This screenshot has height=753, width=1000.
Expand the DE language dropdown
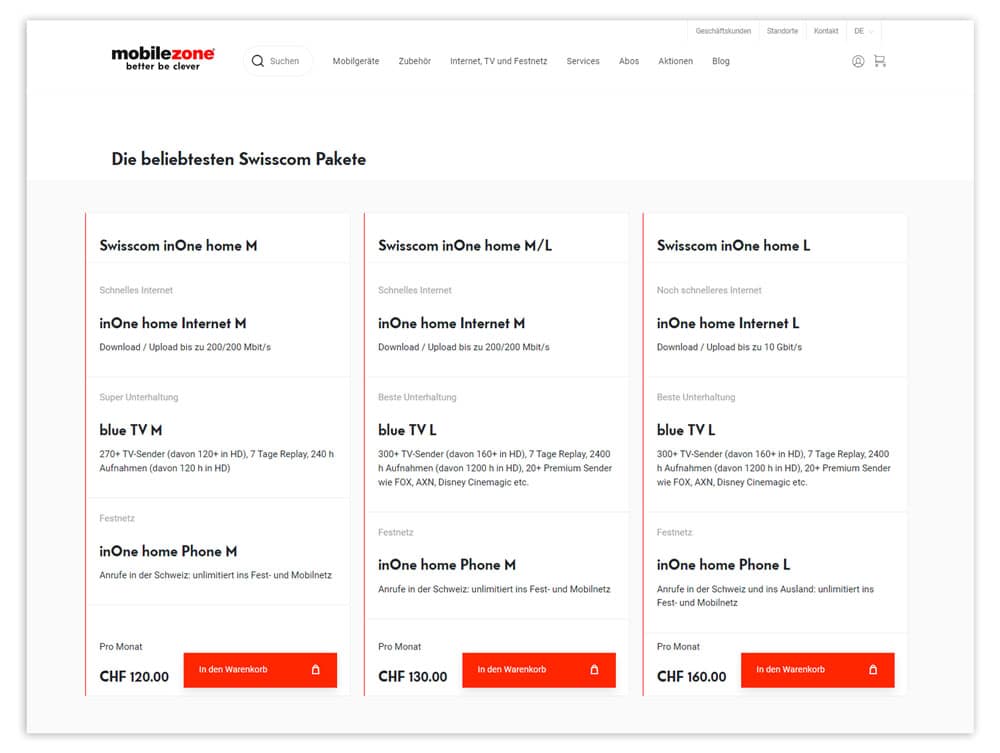(x=862, y=31)
